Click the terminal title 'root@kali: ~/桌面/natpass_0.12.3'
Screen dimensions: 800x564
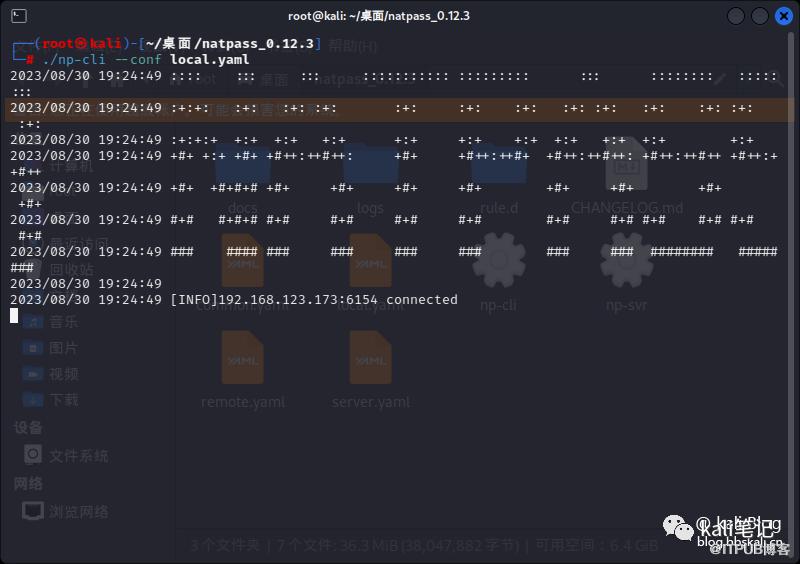point(379,16)
